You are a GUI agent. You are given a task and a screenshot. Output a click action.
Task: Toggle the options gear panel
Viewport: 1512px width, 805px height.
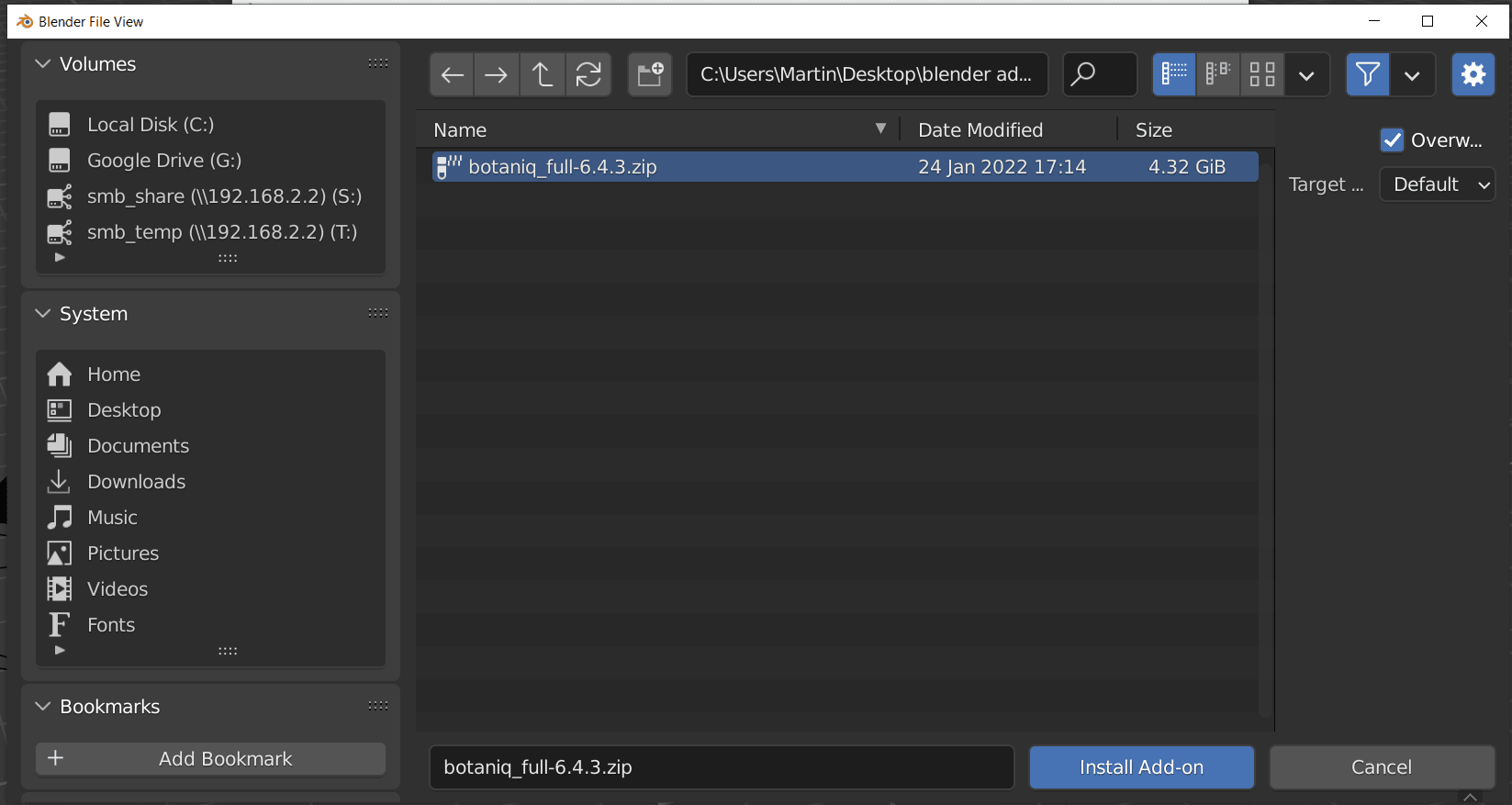pos(1473,74)
